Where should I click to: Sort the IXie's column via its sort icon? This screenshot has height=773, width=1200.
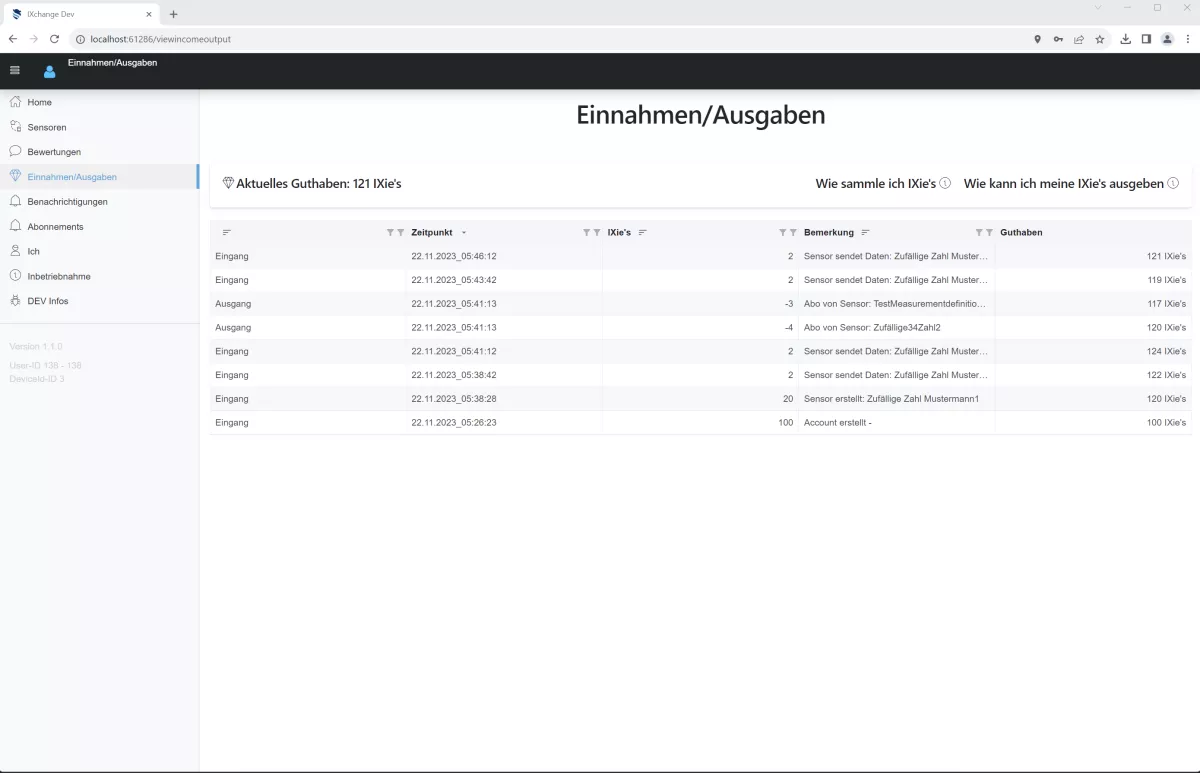click(643, 232)
